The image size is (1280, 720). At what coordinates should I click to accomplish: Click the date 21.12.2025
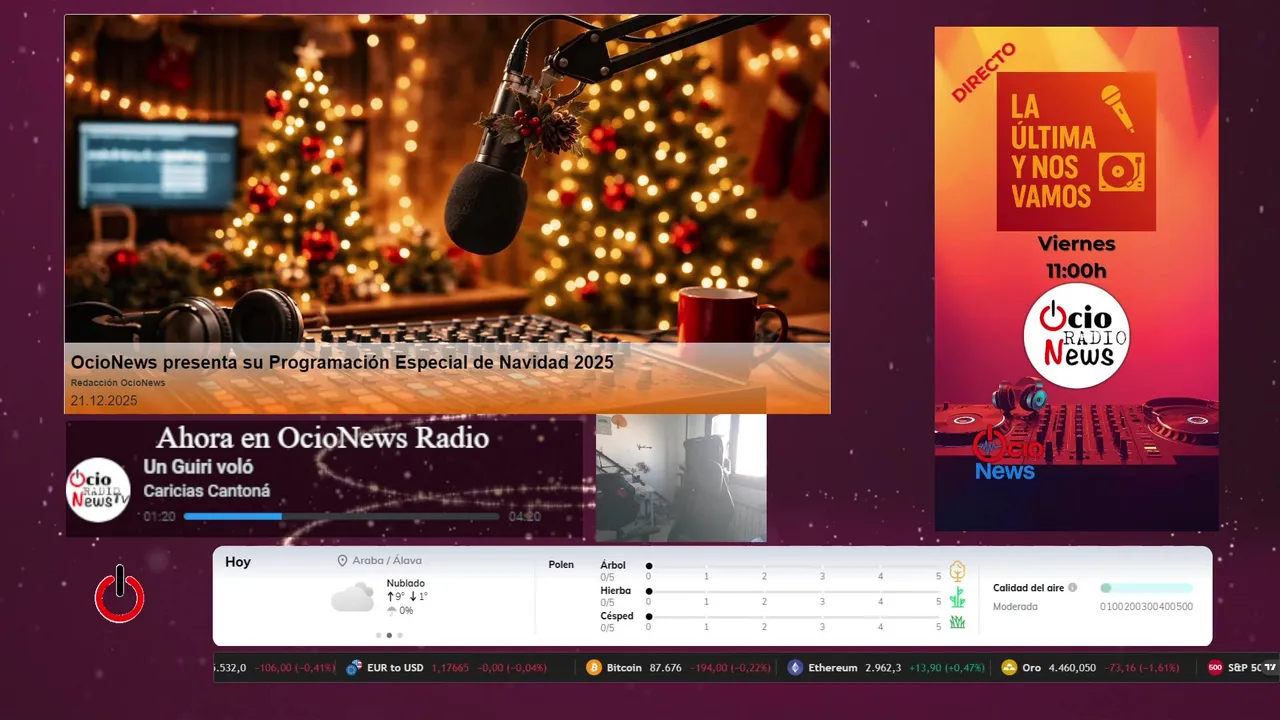click(x=104, y=401)
